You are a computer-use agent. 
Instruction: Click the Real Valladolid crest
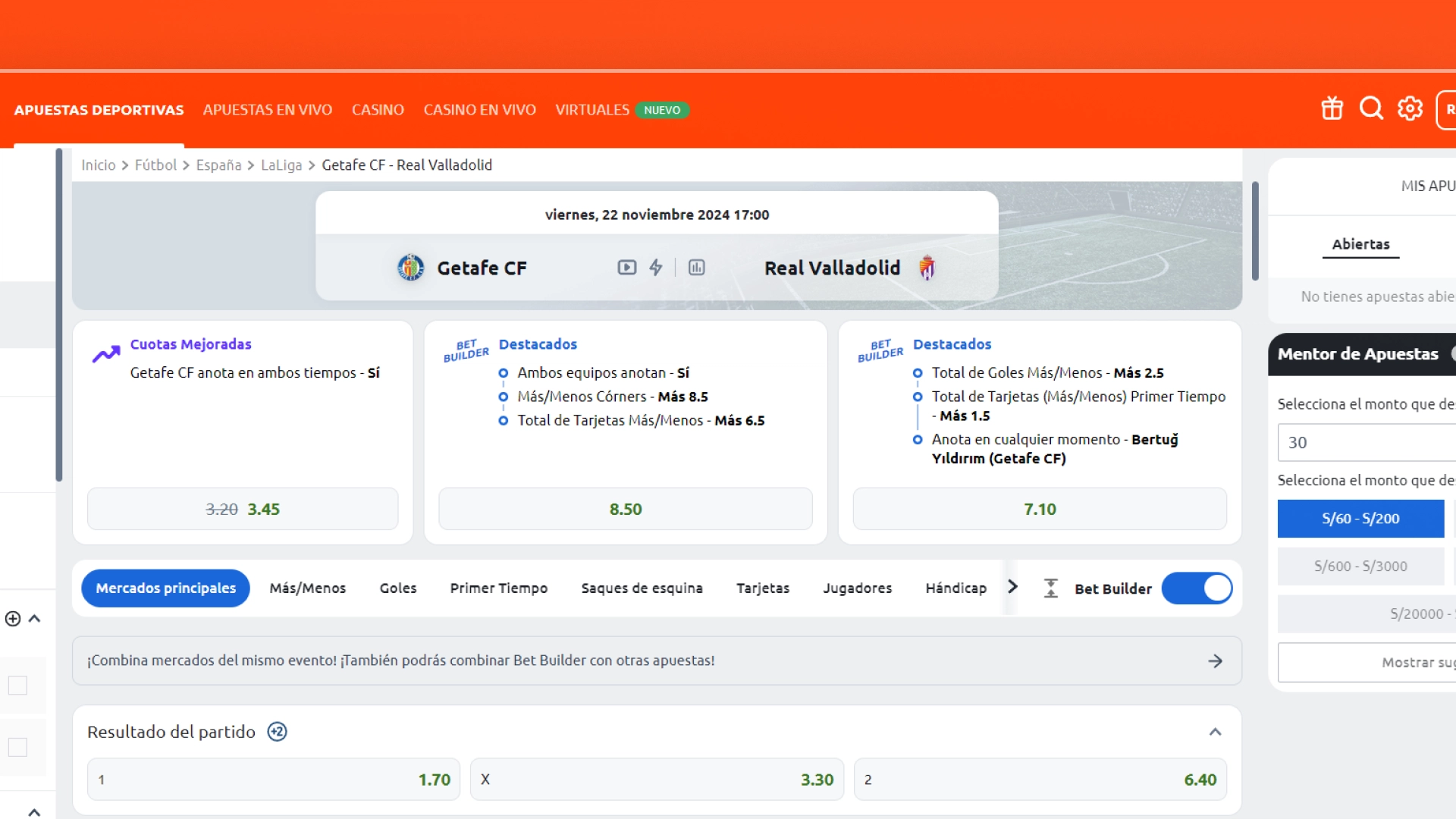point(927,268)
